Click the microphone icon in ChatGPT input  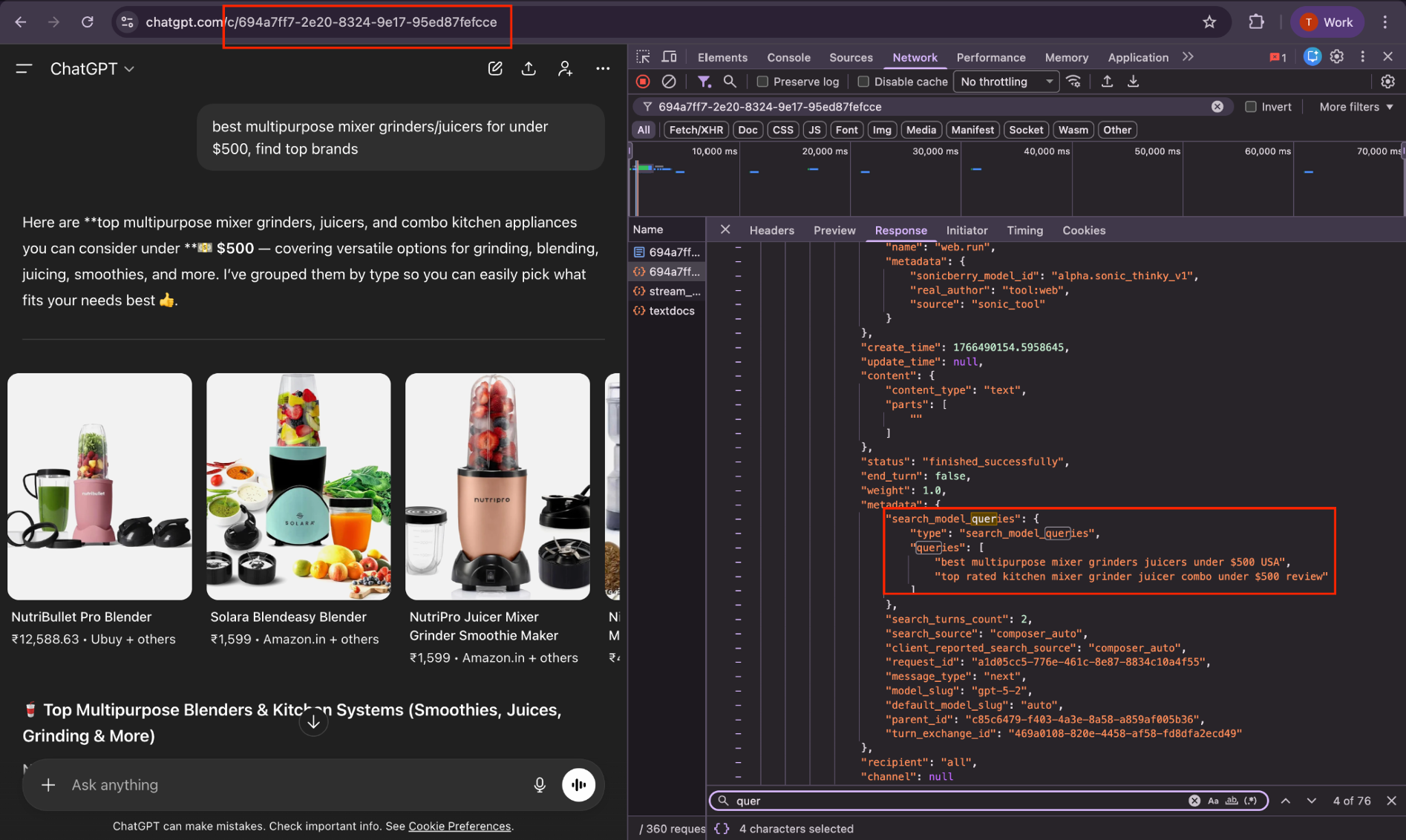tap(540, 784)
